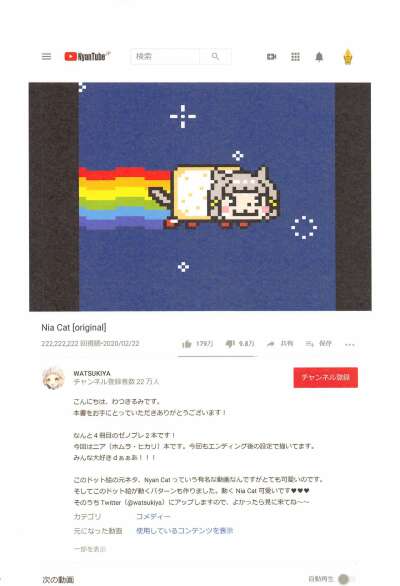Open the コメディー category link
The image size is (400, 586).
[153, 516]
